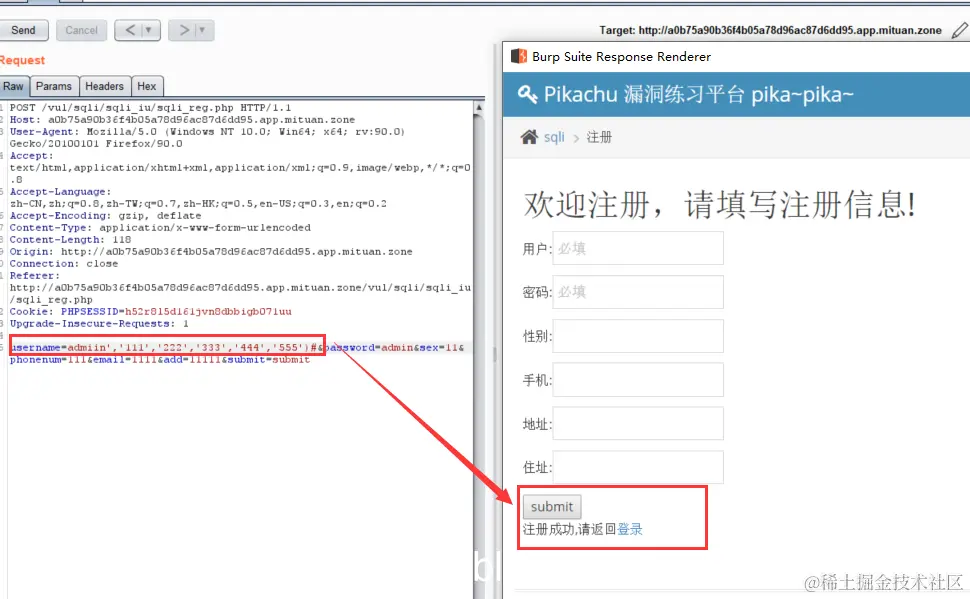Click the Burp Suite Response Renderer logo icon
The height and width of the screenshot is (599, 970).
(518, 56)
